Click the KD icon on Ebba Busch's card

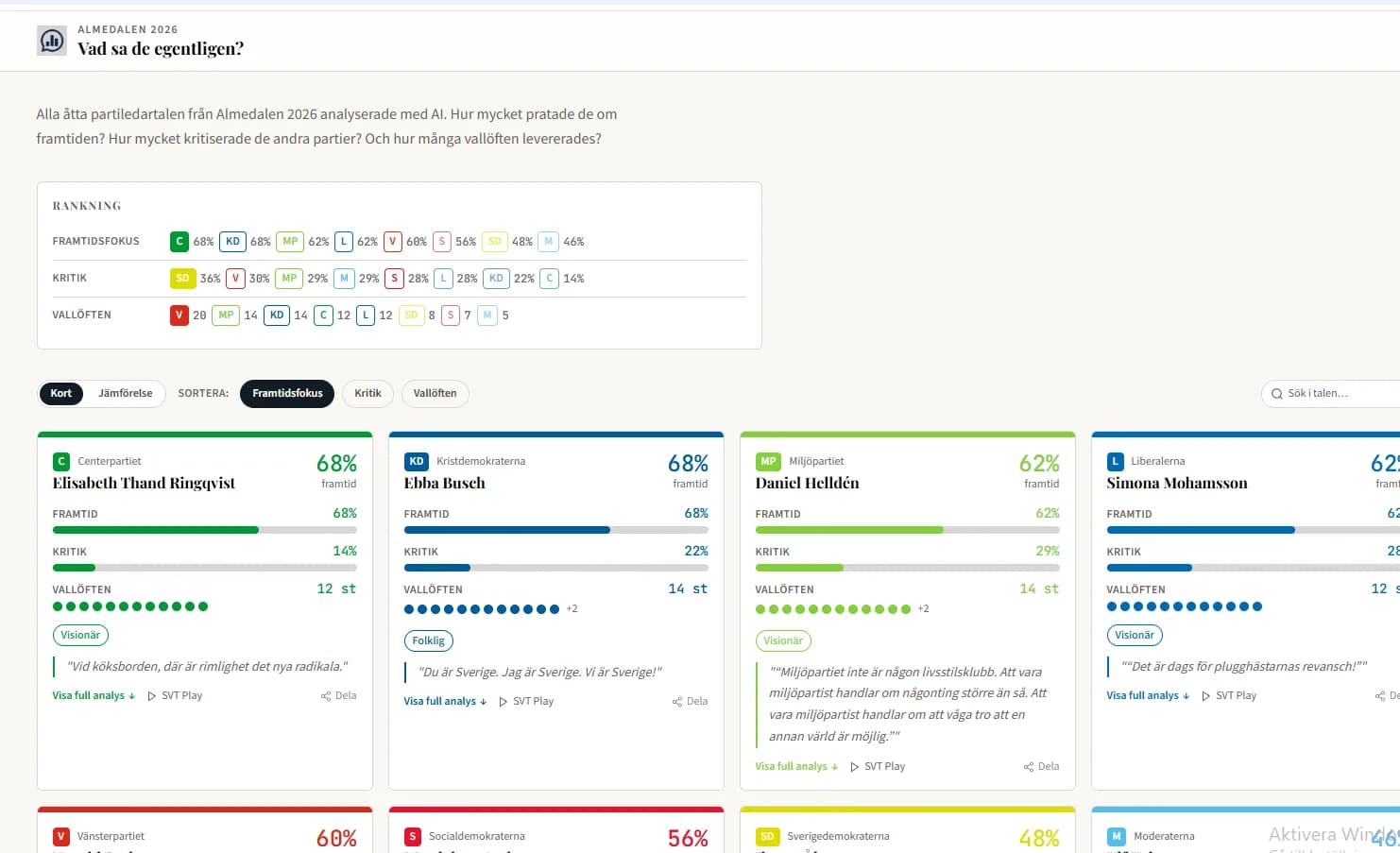pyautogui.click(x=417, y=462)
